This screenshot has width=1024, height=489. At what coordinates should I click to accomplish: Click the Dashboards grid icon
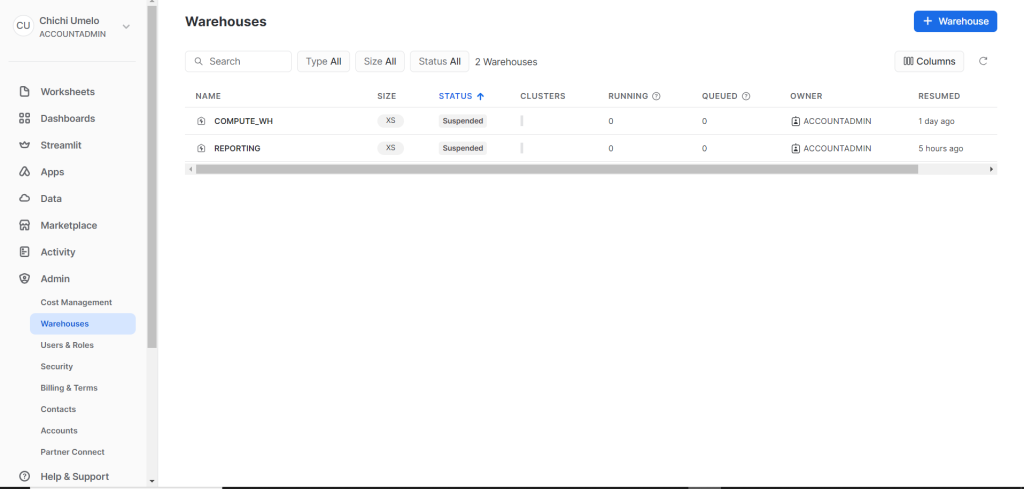pyautogui.click(x=25, y=119)
